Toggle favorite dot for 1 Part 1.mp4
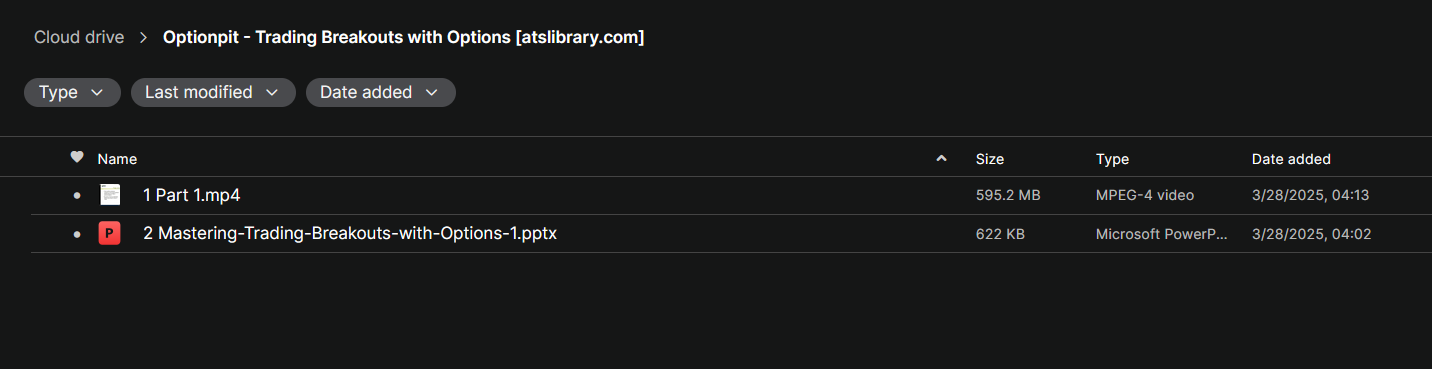The image size is (1432, 369). tap(77, 196)
